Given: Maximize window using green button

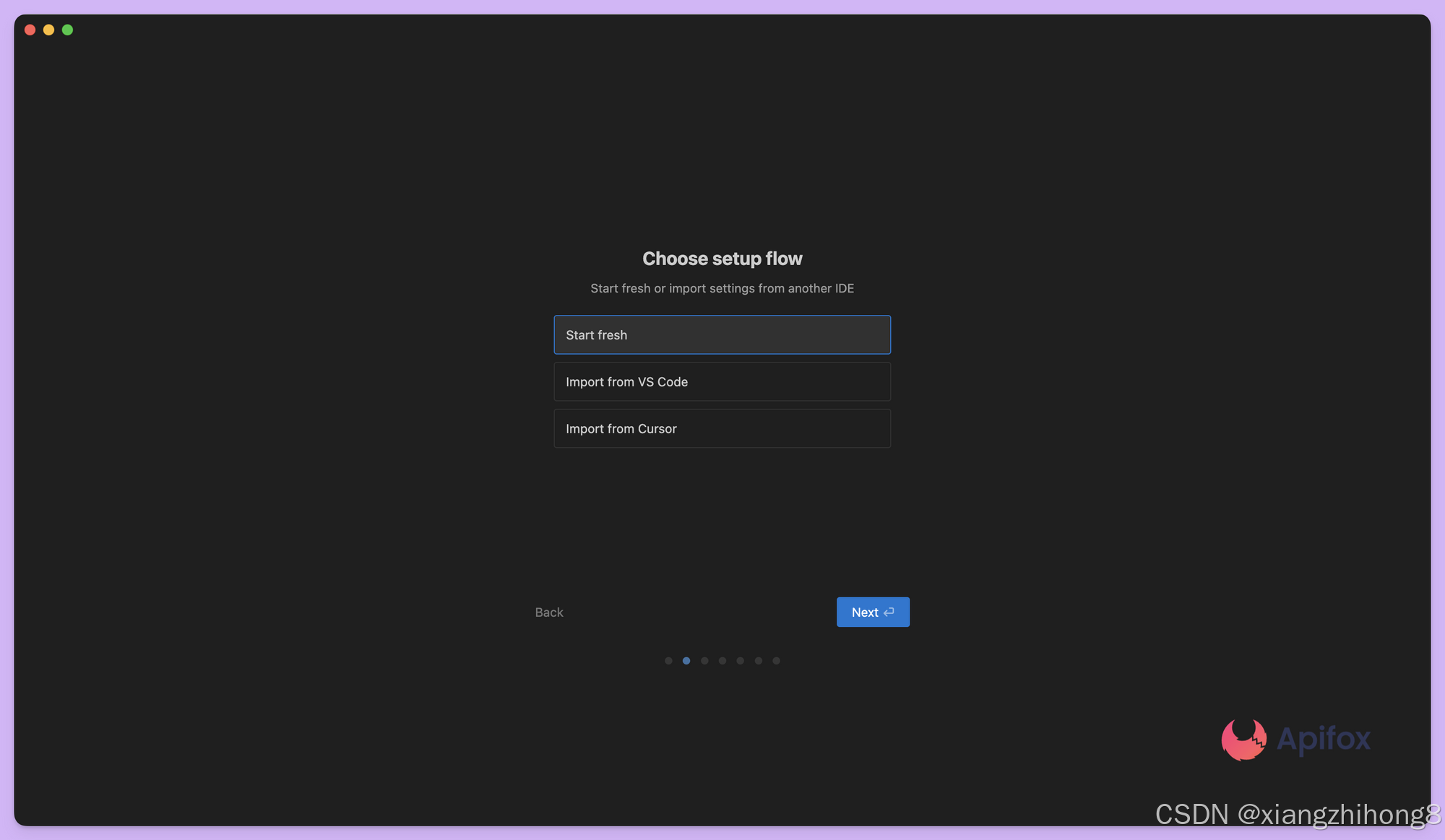Looking at the screenshot, I should 67,30.
